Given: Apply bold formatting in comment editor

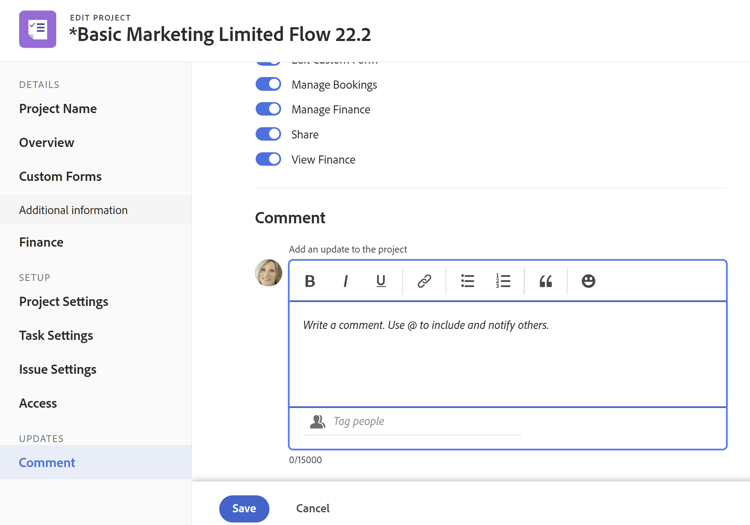Looking at the screenshot, I should pos(310,281).
